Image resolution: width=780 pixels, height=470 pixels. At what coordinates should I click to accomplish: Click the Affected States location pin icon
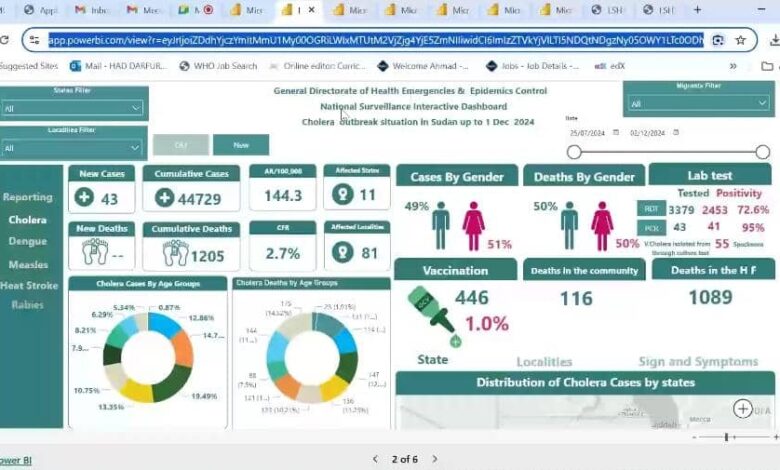click(x=340, y=196)
